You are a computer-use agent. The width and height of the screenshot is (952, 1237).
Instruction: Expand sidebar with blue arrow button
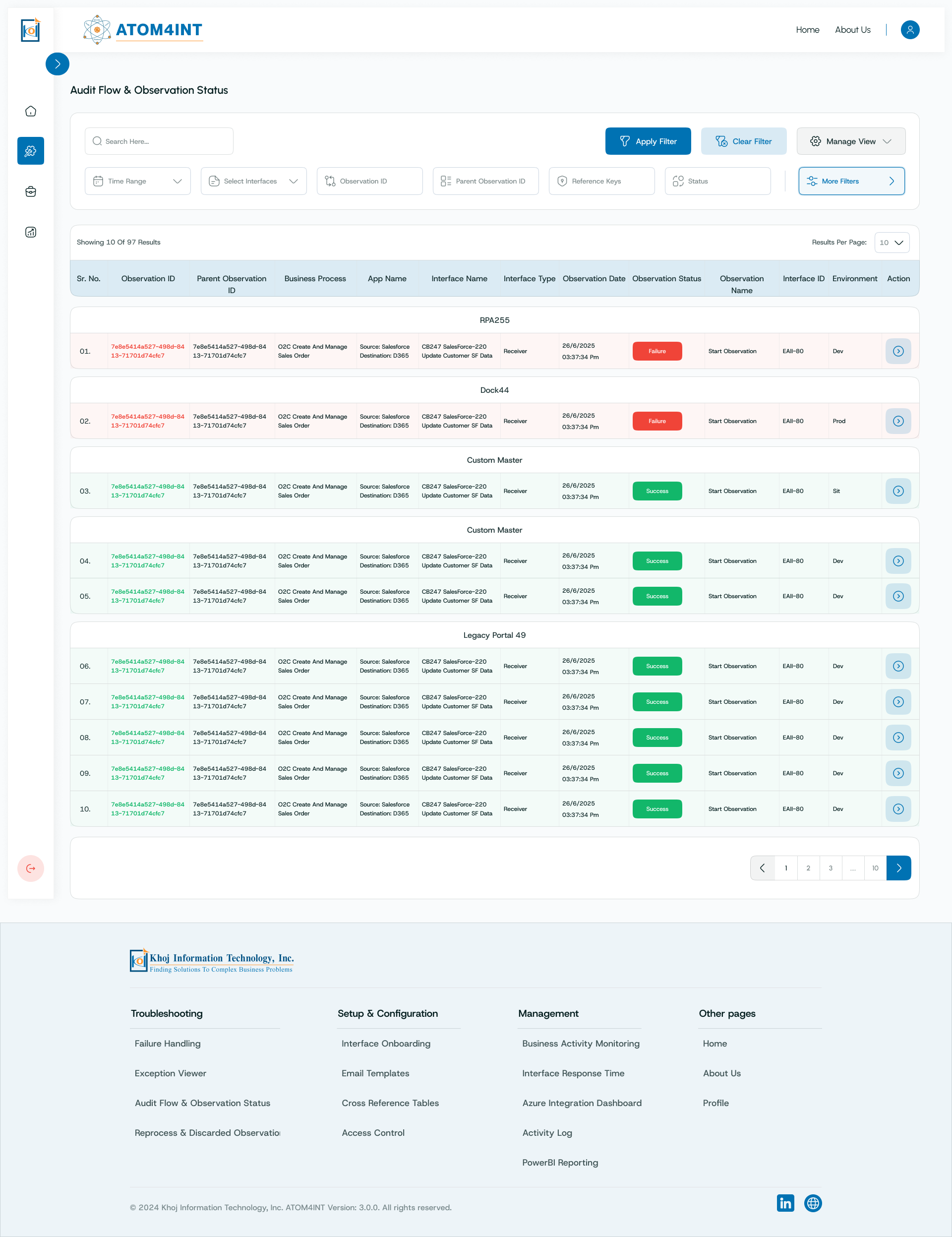[57, 64]
